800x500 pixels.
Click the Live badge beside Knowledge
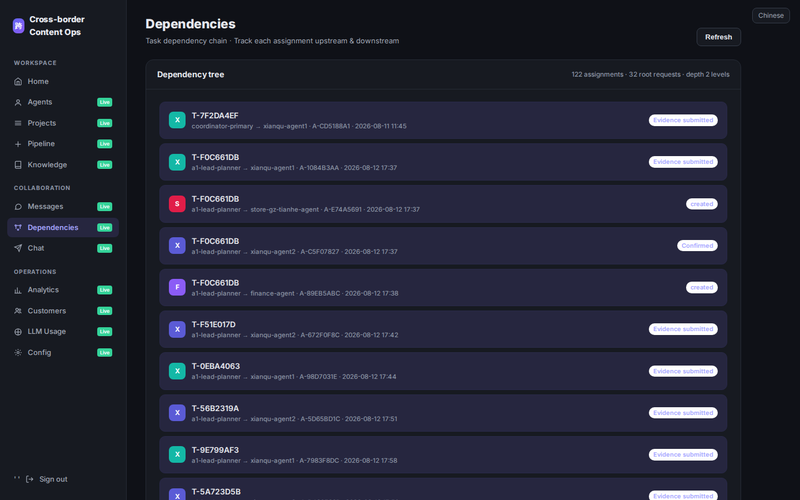105,165
